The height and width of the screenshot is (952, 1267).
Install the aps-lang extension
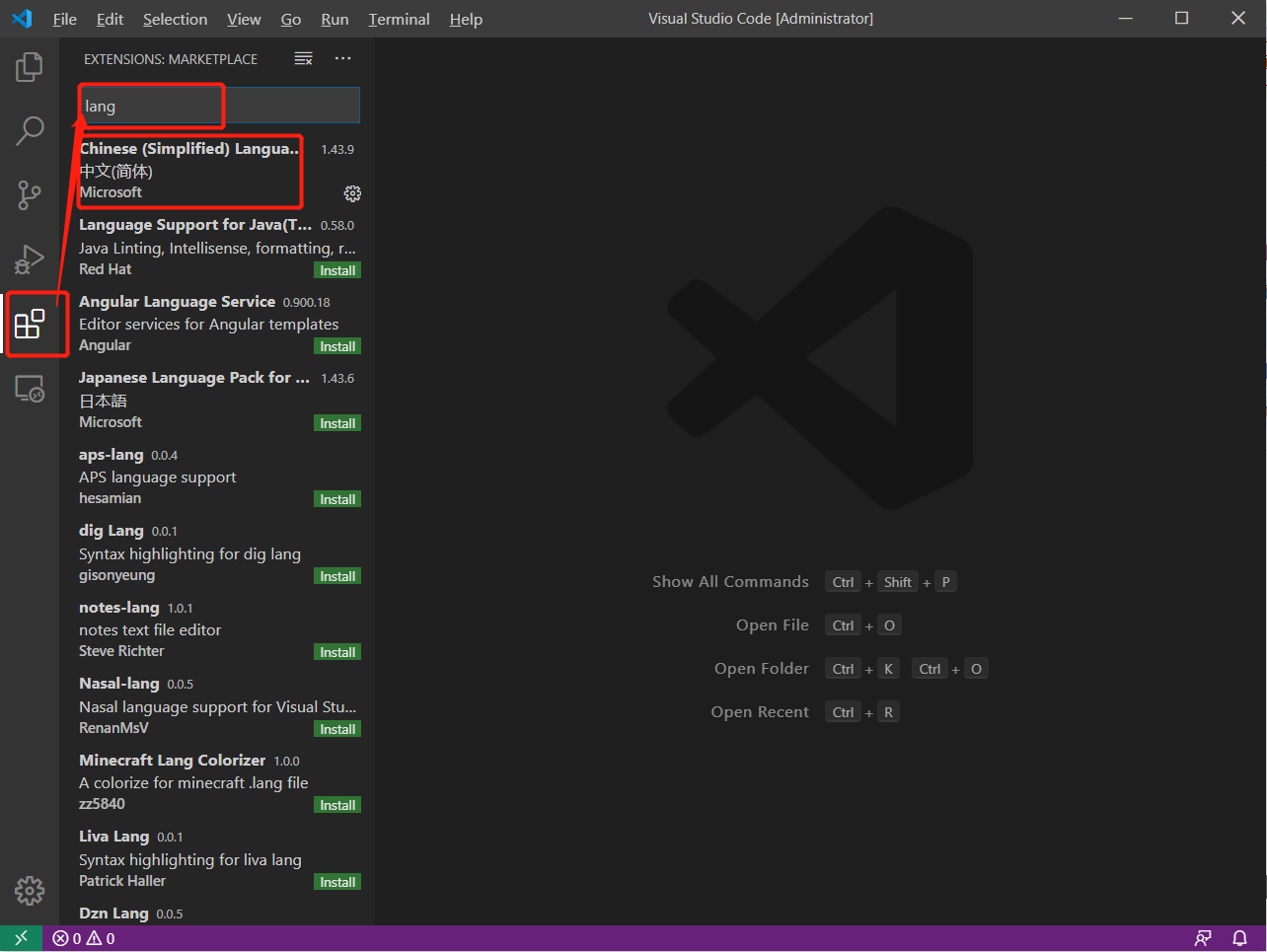click(337, 499)
